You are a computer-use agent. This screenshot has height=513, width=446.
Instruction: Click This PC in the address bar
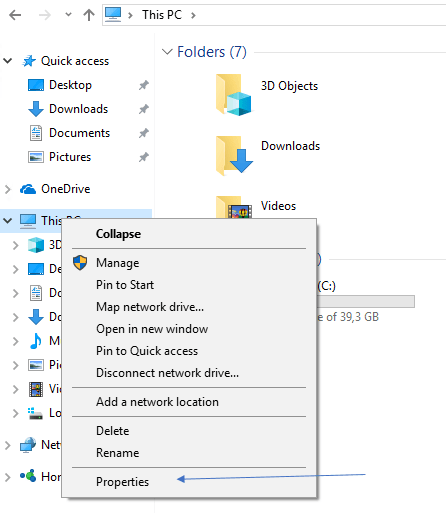(x=162, y=15)
